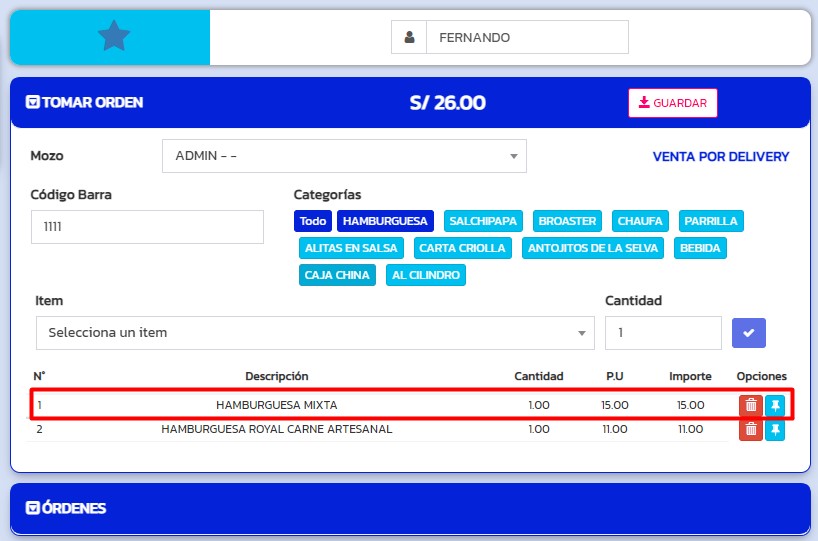Filter by BEBIDA category

click(699, 248)
